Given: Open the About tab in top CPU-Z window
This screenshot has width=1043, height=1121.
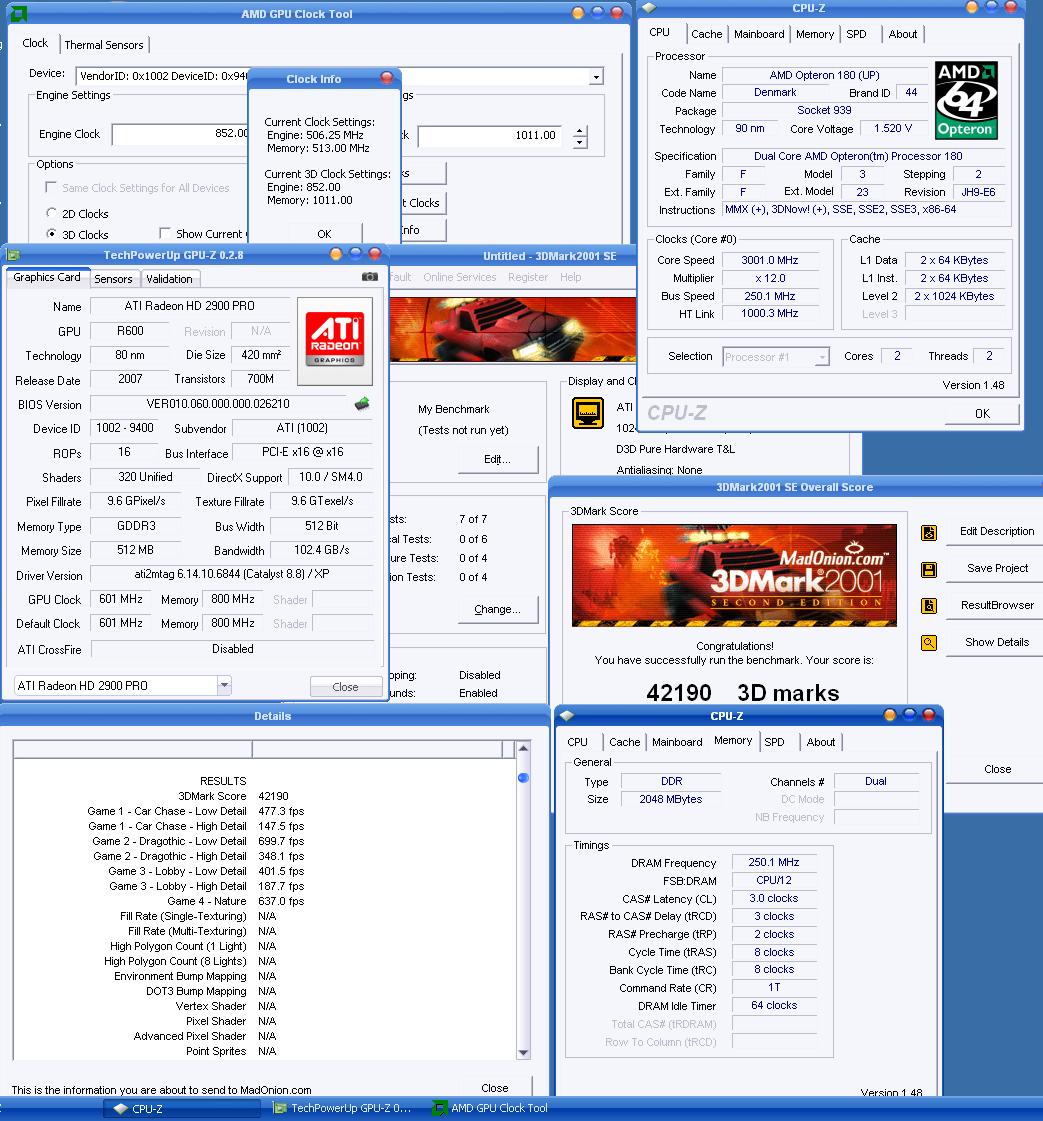Looking at the screenshot, I should click(x=903, y=34).
